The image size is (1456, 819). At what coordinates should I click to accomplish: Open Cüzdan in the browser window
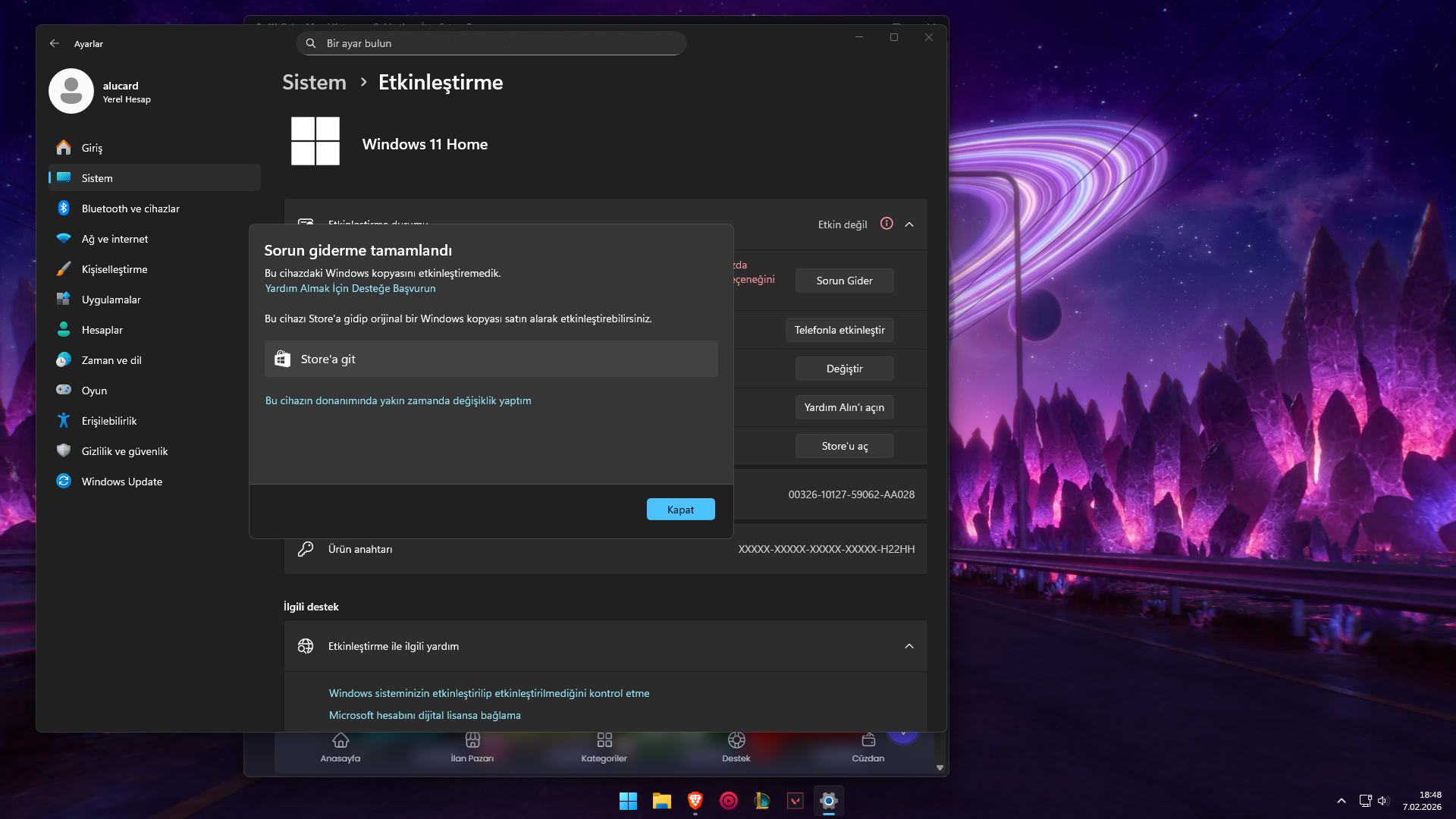coord(868,747)
